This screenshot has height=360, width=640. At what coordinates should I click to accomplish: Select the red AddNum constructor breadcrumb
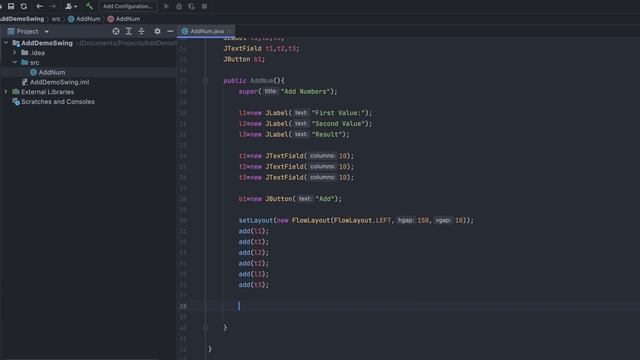pyautogui.click(x=124, y=19)
